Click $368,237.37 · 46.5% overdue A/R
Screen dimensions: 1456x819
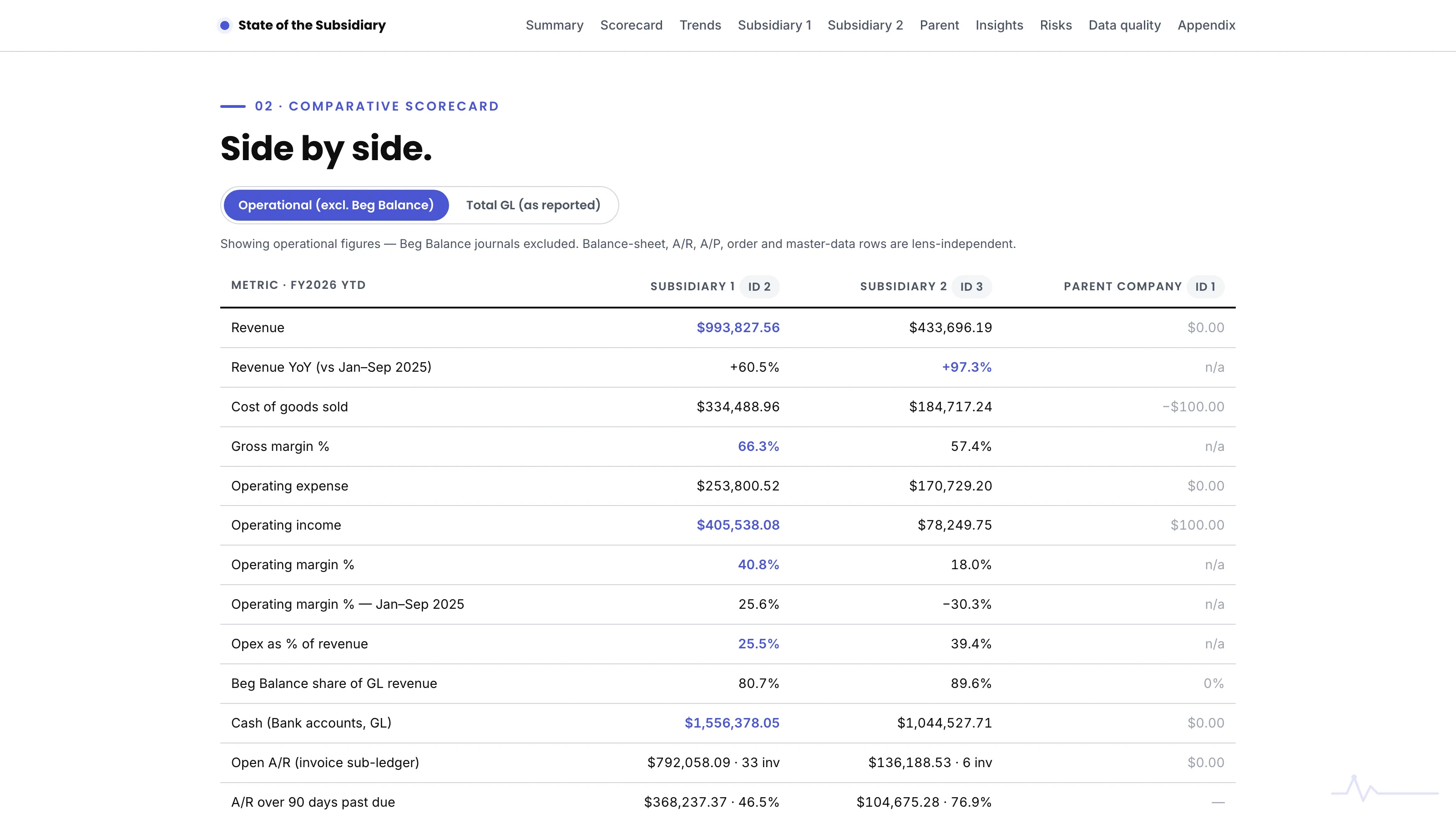click(711, 802)
